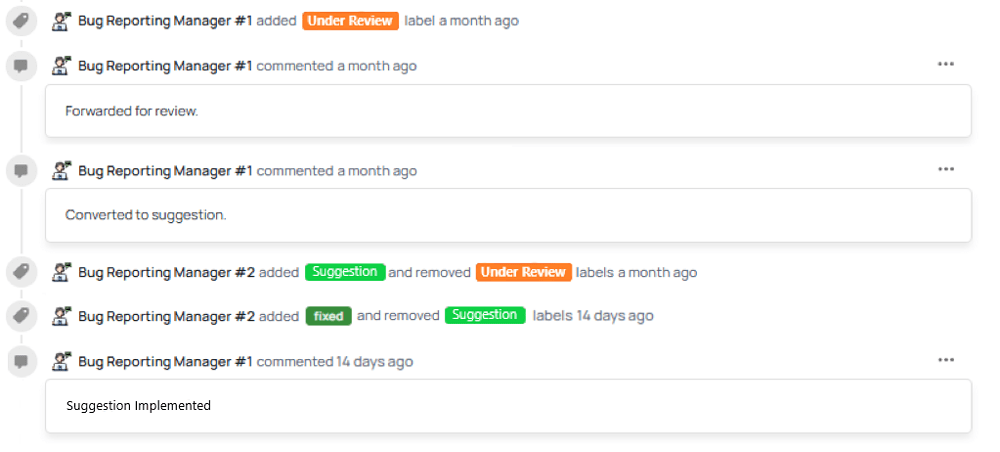Click the removed Under Review label

tap(524, 272)
